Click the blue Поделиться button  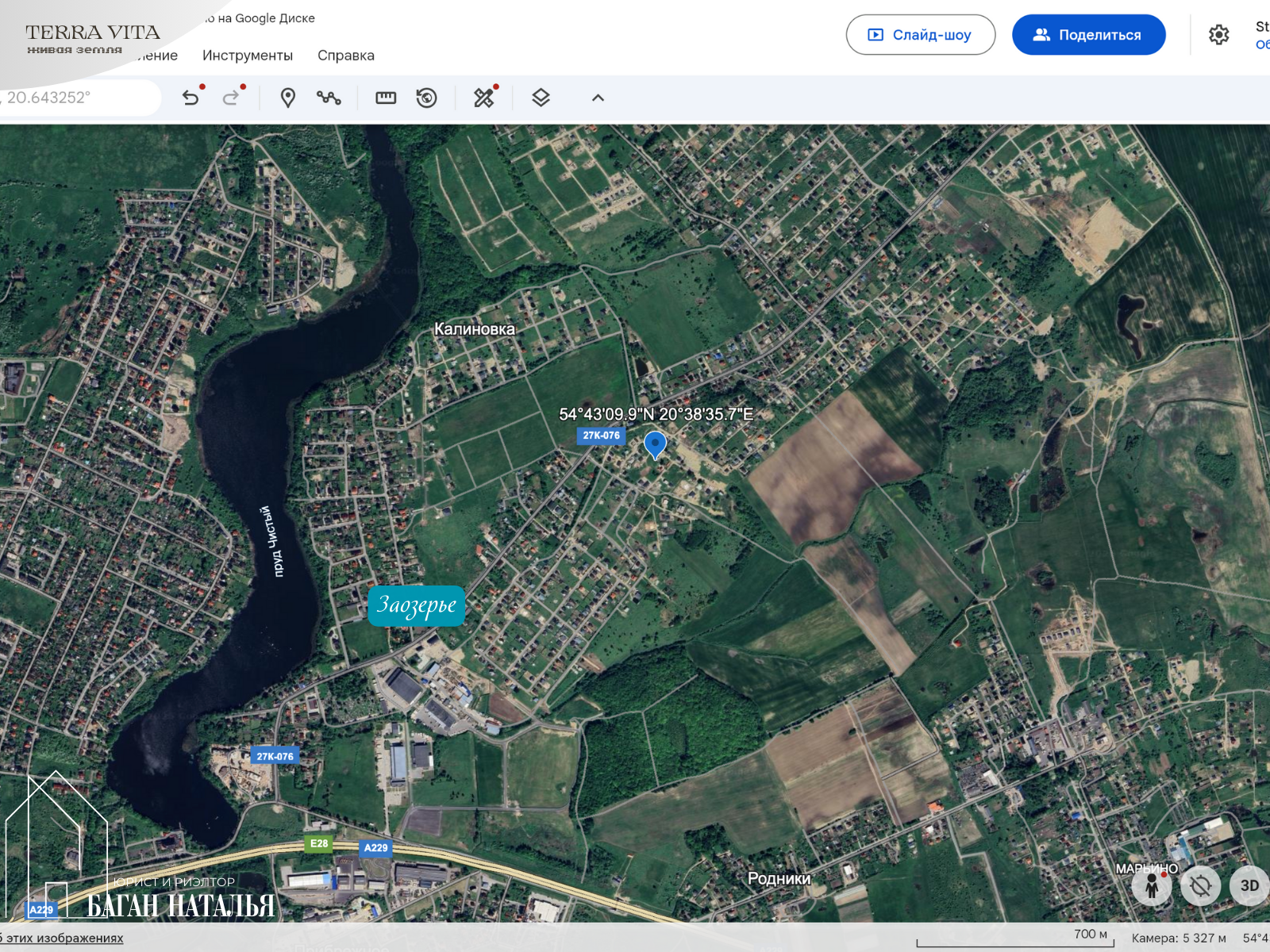tap(1088, 35)
